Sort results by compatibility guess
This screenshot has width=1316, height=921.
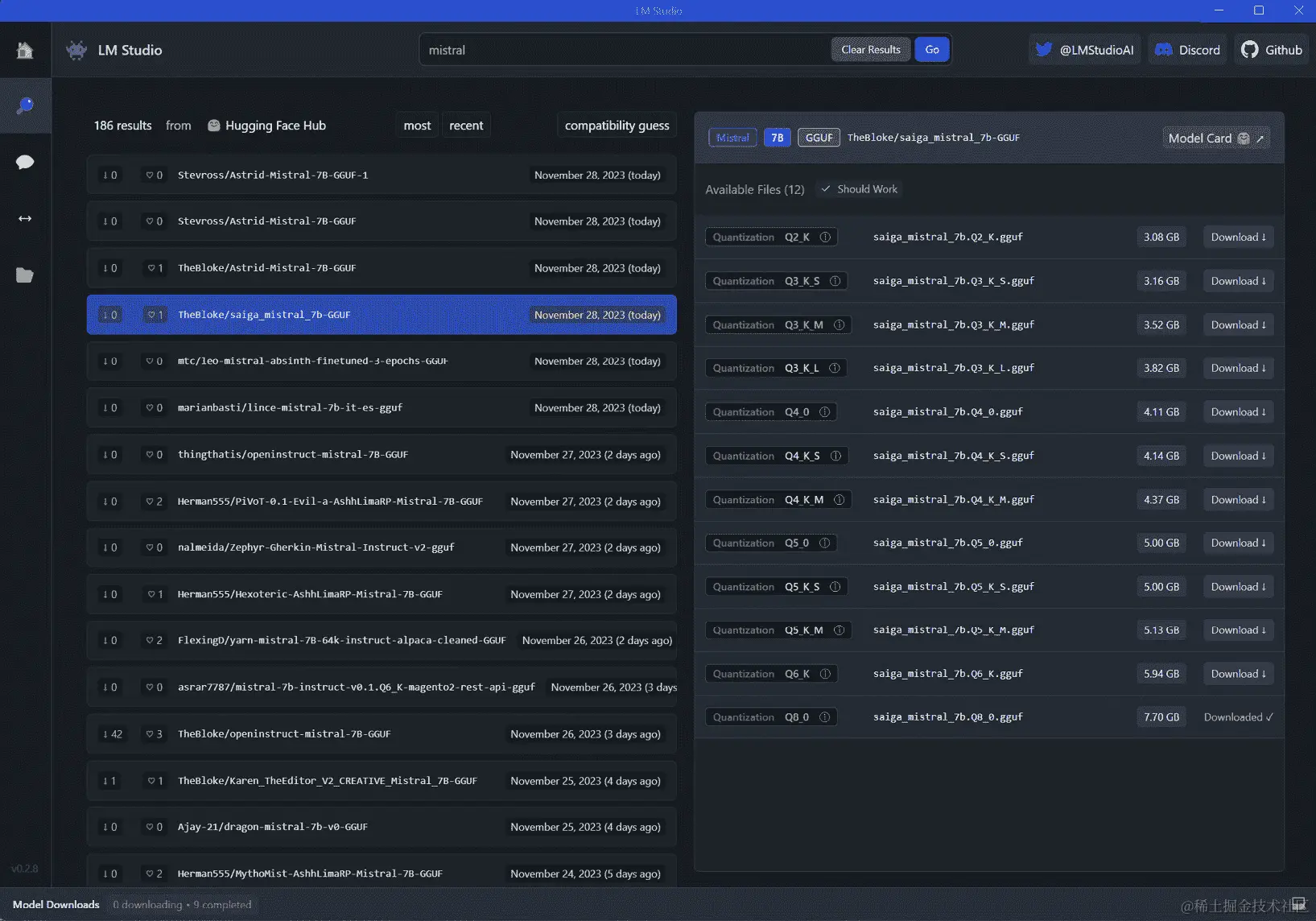(x=617, y=126)
